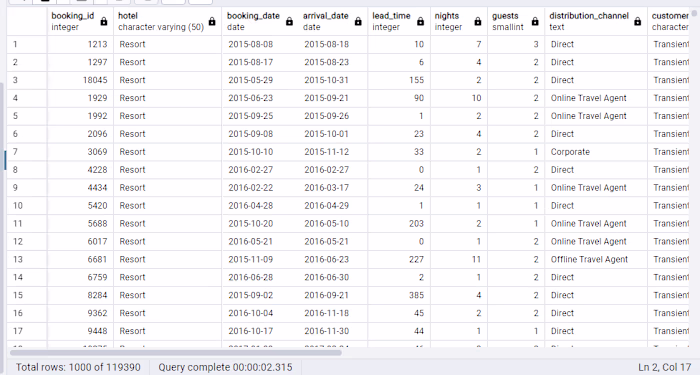Click lead_time cell 155
The height and width of the screenshot is (375, 700).
click(x=399, y=80)
